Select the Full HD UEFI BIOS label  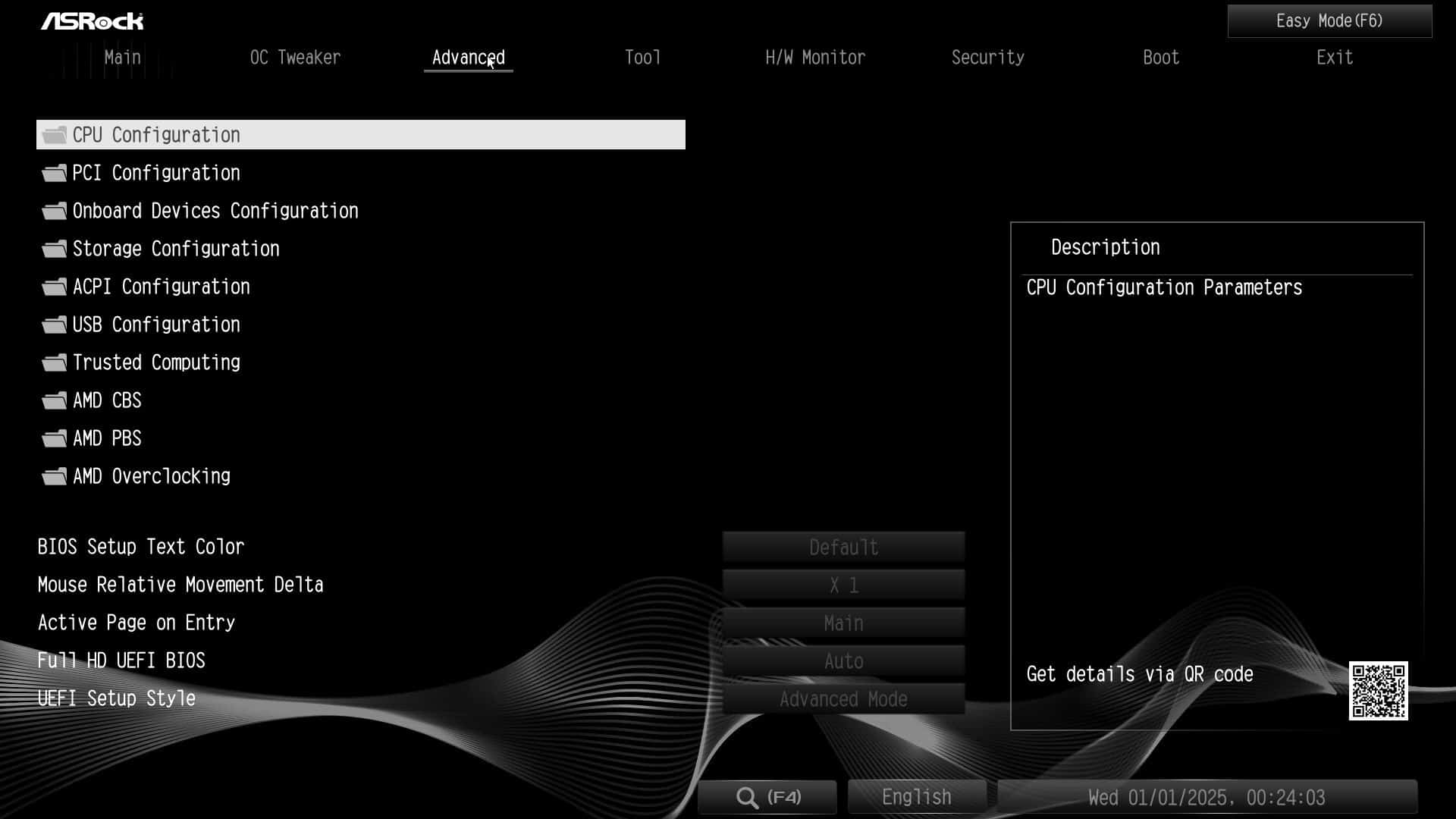[121, 661]
